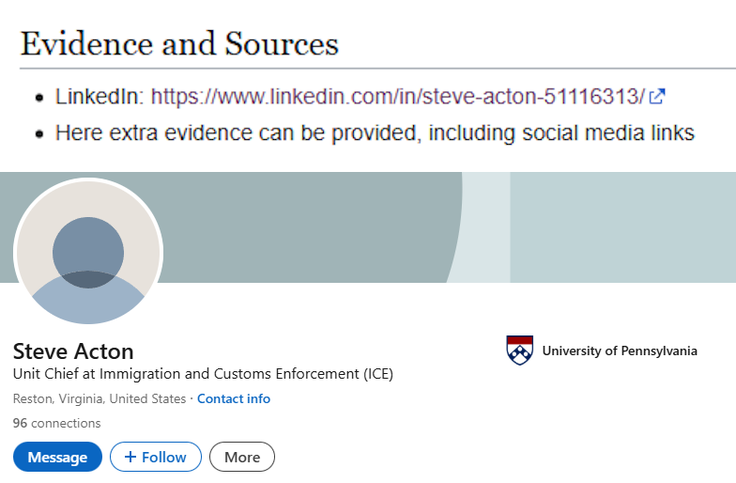Click the Unit Chief at ICE headline

203,375
